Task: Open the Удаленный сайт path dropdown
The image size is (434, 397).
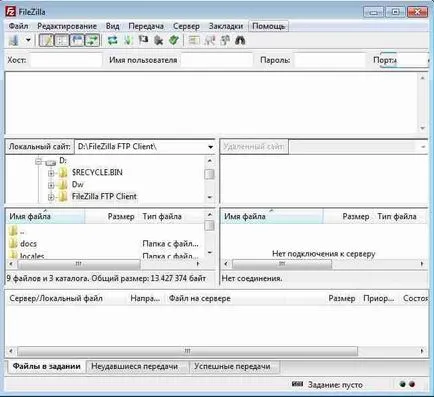Action: tap(423, 147)
